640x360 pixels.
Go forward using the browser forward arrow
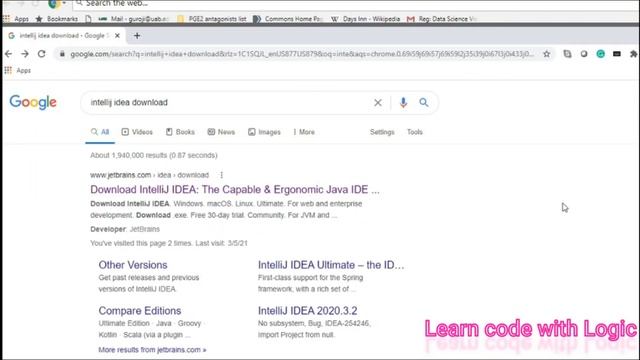25,54
